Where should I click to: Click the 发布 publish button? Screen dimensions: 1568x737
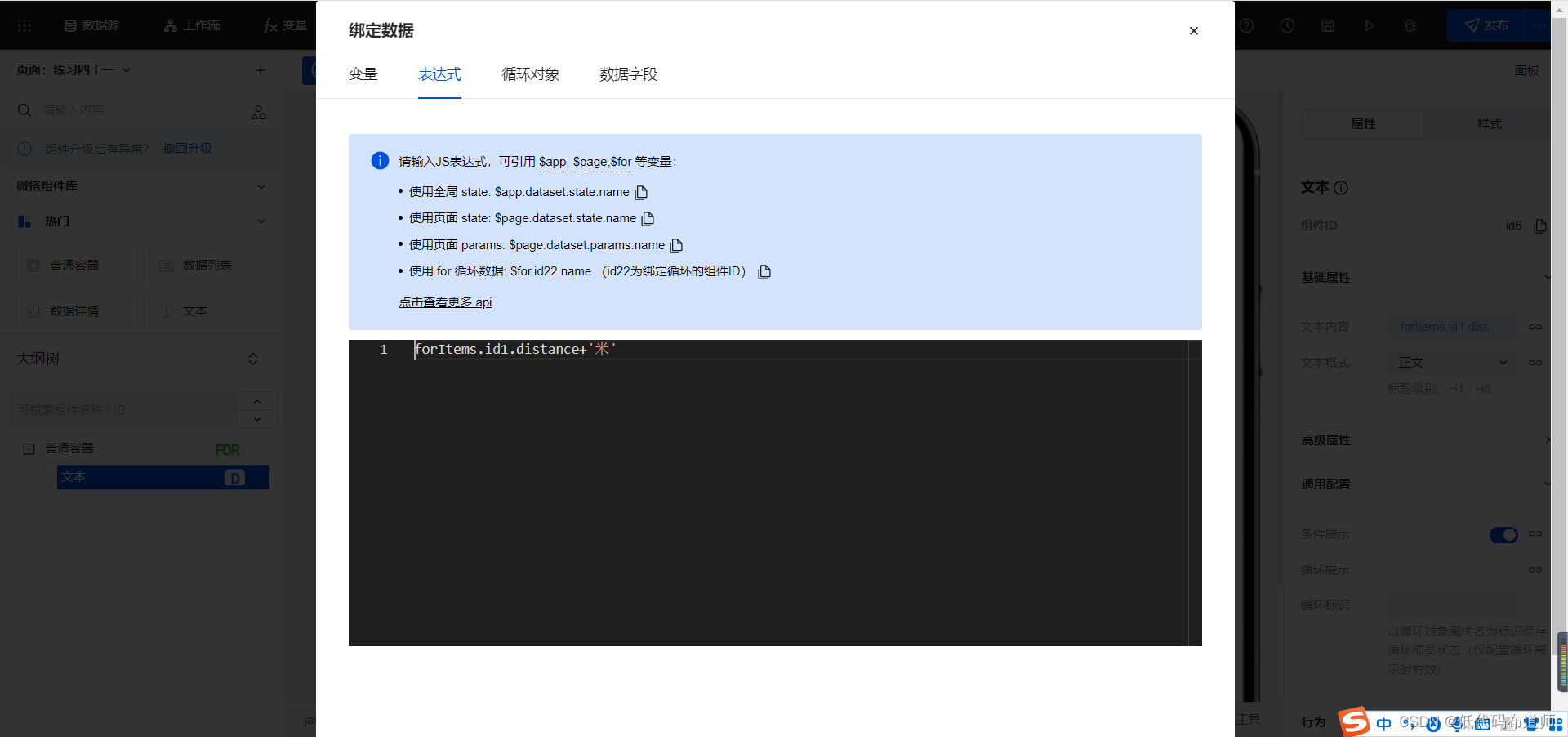point(1486,25)
